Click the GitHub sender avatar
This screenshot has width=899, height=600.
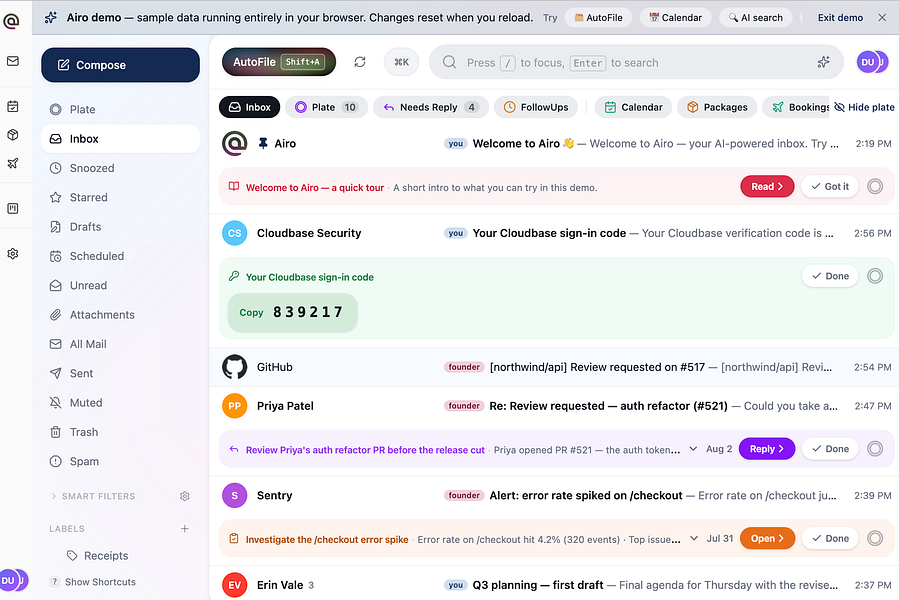(234, 367)
